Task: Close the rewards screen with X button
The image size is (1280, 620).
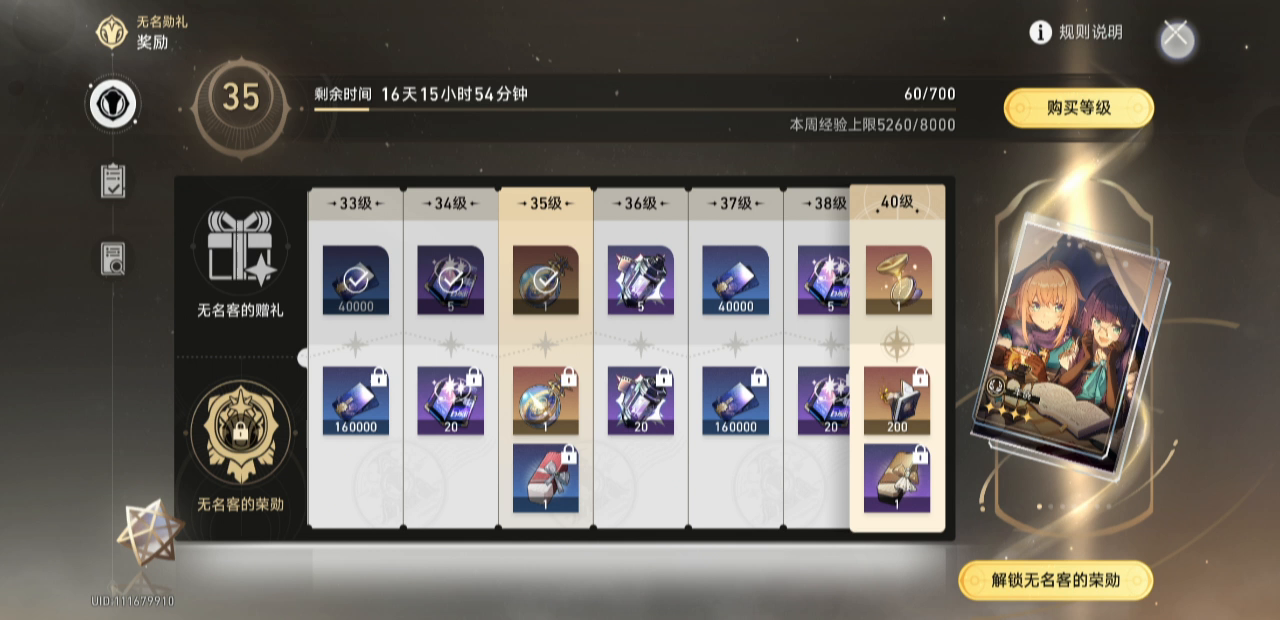Action: [x=1177, y=38]
